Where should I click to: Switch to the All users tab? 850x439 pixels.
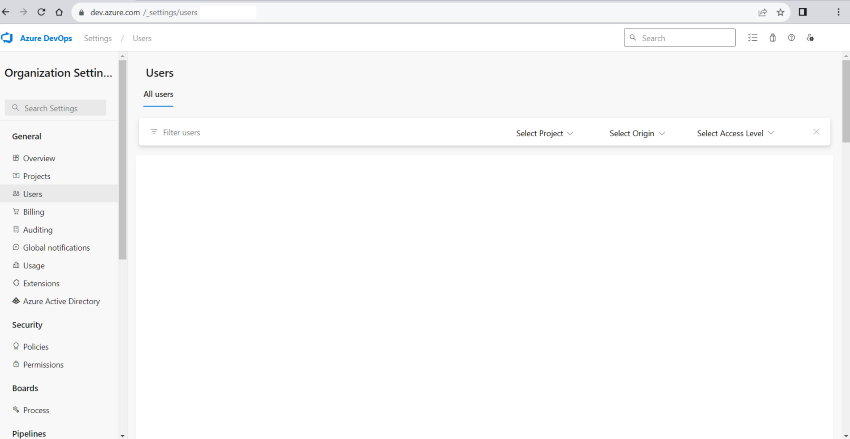(158, 94)
